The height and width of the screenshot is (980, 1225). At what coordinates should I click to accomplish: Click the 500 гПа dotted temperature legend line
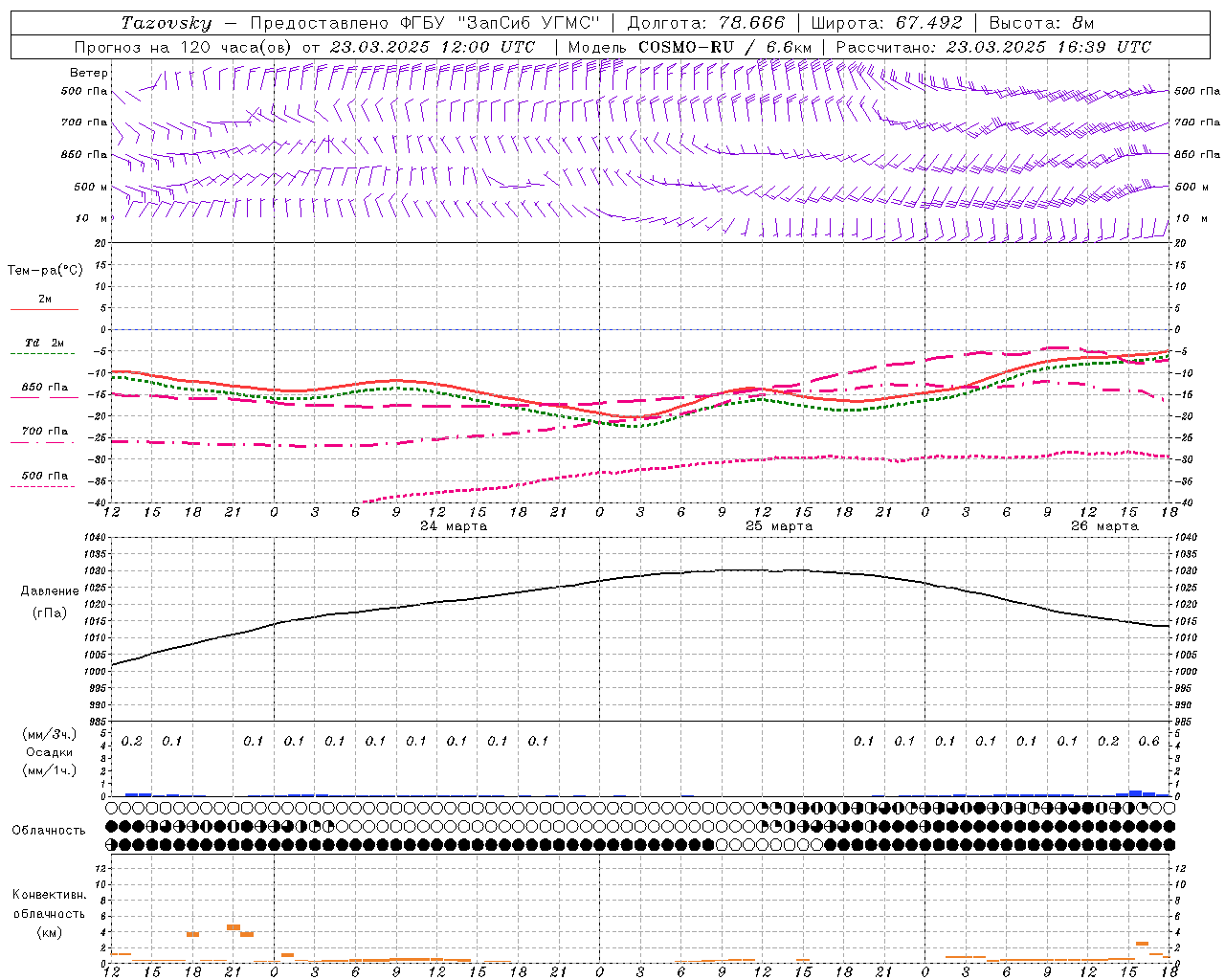[42, 486]
